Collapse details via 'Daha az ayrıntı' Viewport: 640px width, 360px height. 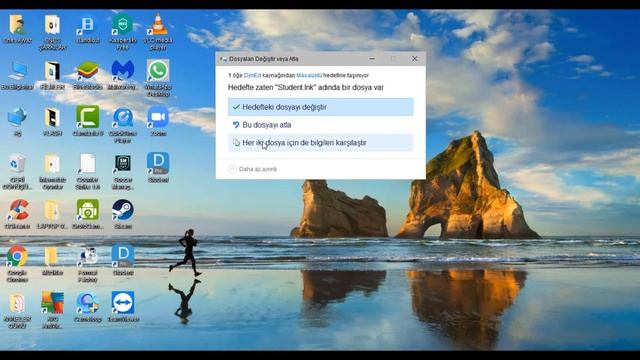(x=253, y=169)
